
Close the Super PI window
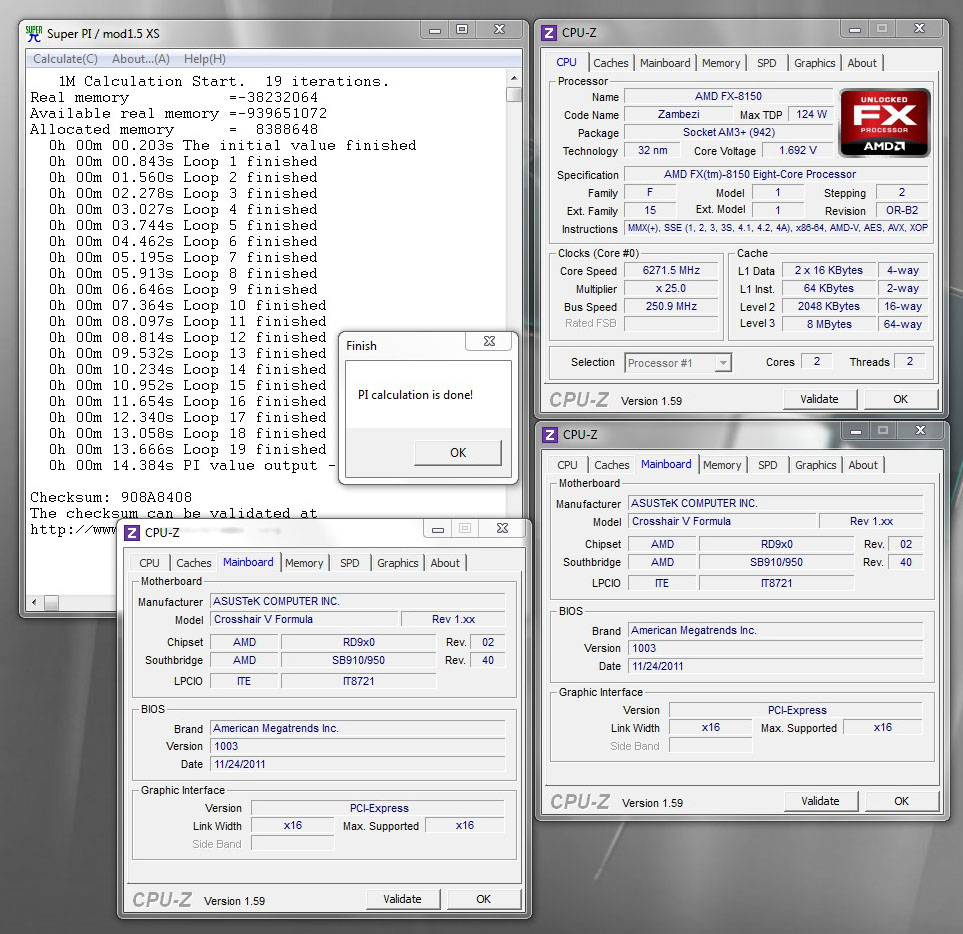500,30
